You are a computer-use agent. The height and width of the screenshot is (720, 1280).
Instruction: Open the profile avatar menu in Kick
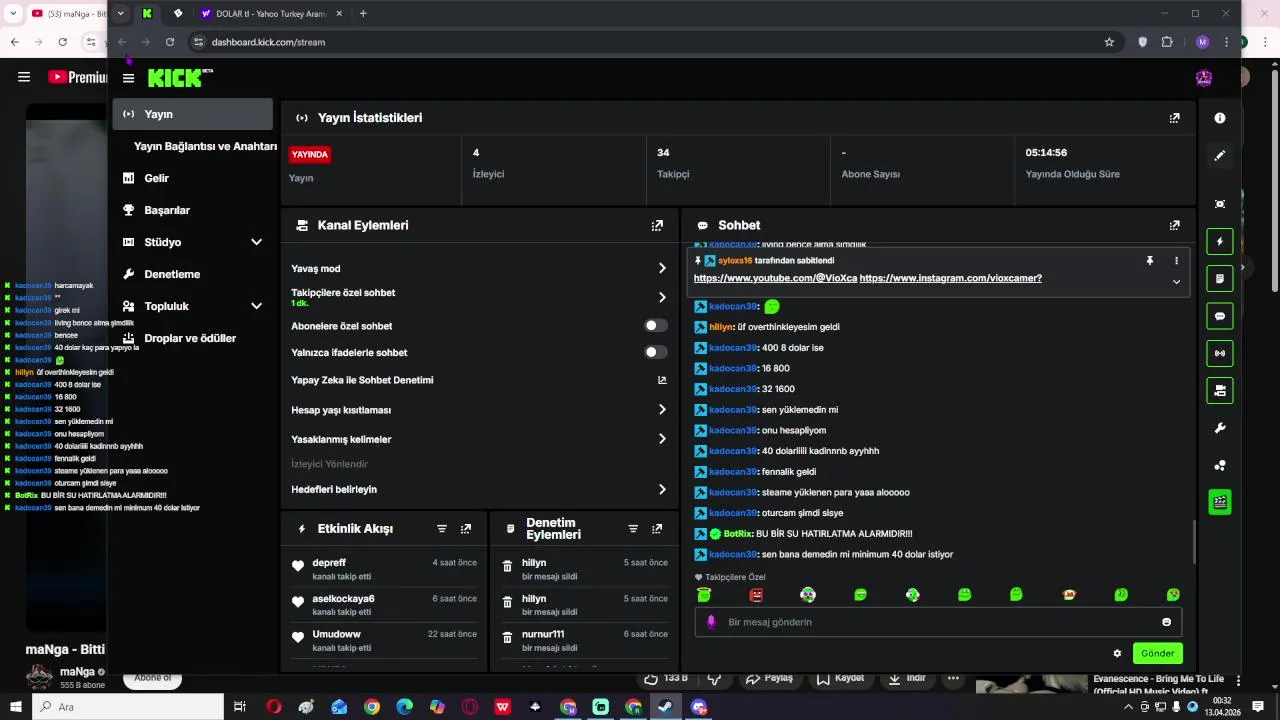tap(1204, 78)
